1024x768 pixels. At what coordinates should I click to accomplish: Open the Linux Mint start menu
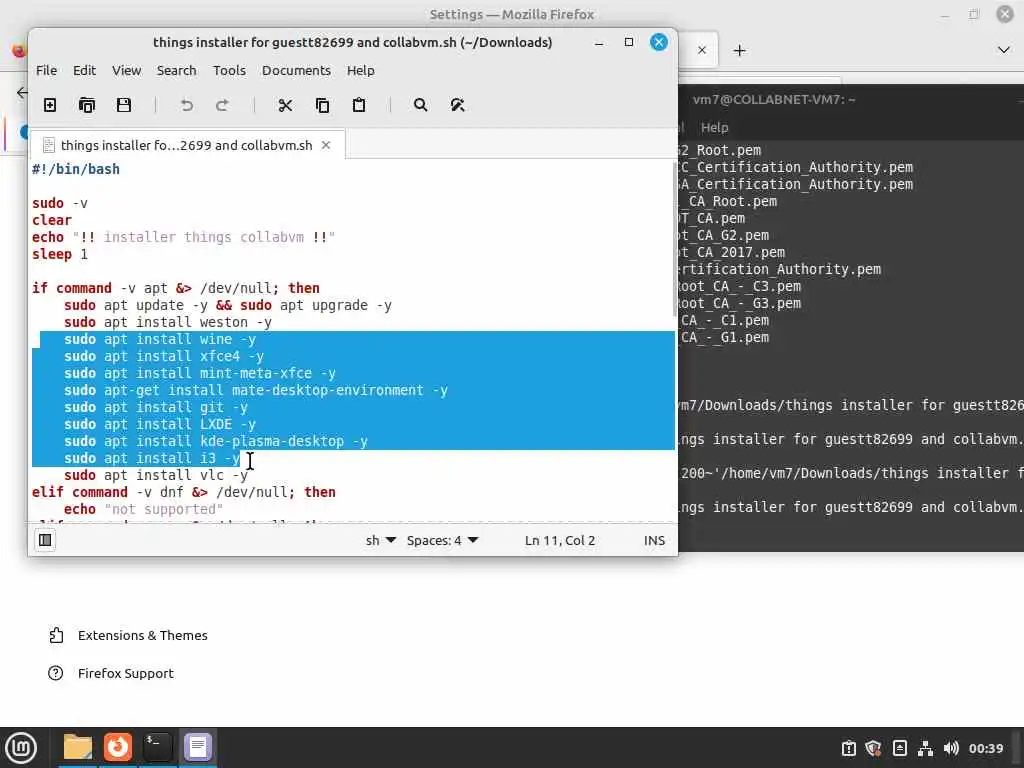(21, 747)
